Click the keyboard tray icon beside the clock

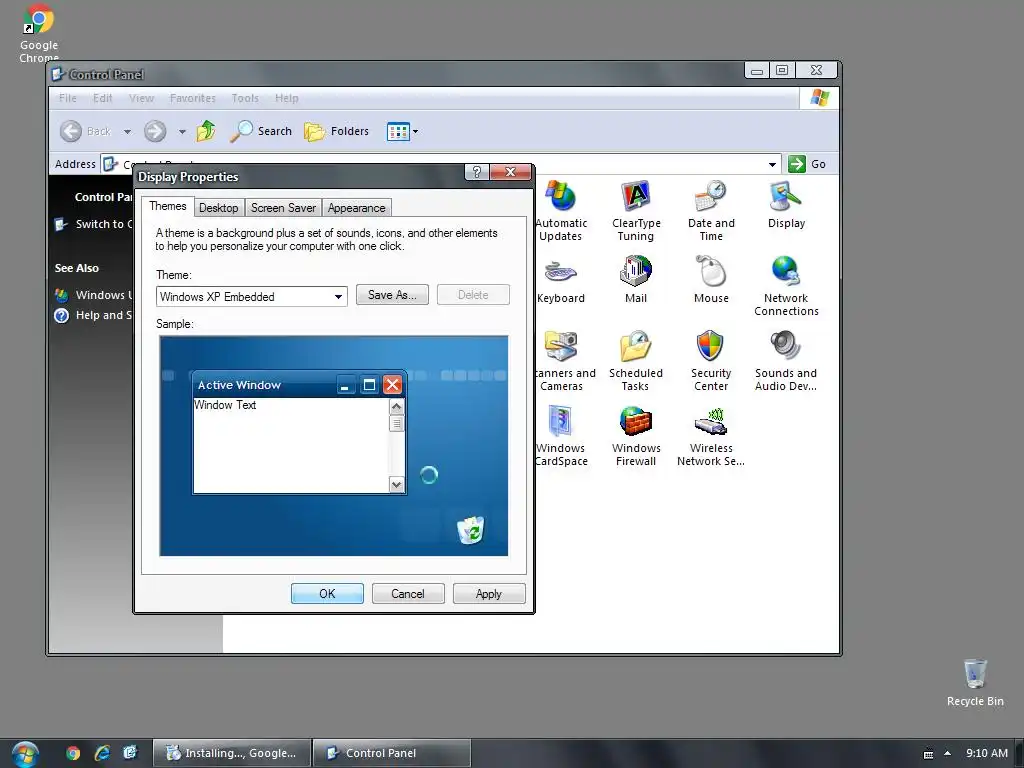928,754
